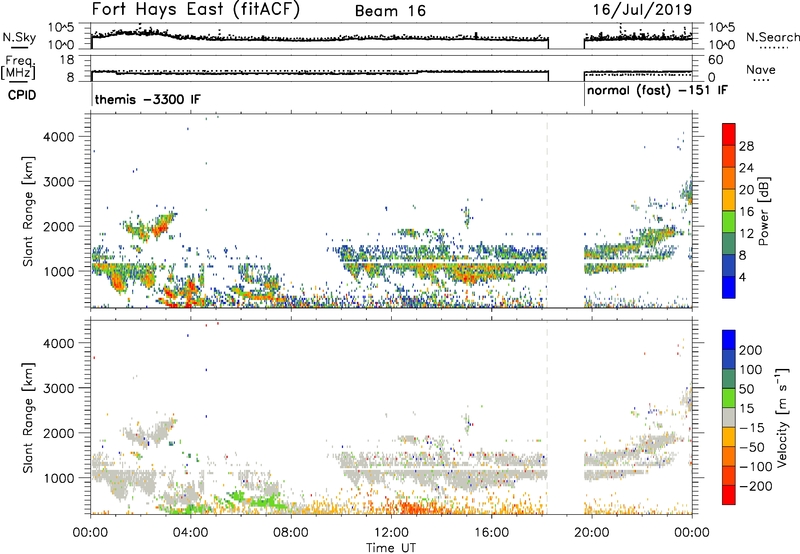Click the '04:00' time tick label

[x=190, y=533]
